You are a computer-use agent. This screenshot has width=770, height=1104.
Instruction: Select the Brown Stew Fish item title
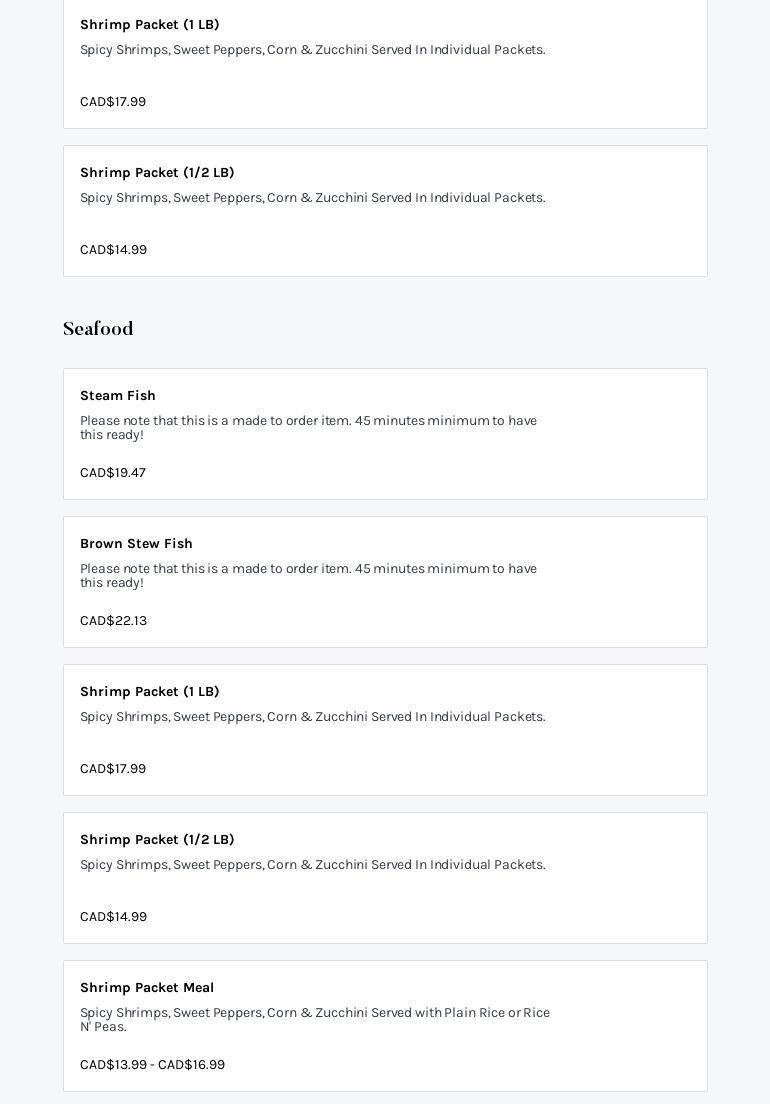[136, 544]
